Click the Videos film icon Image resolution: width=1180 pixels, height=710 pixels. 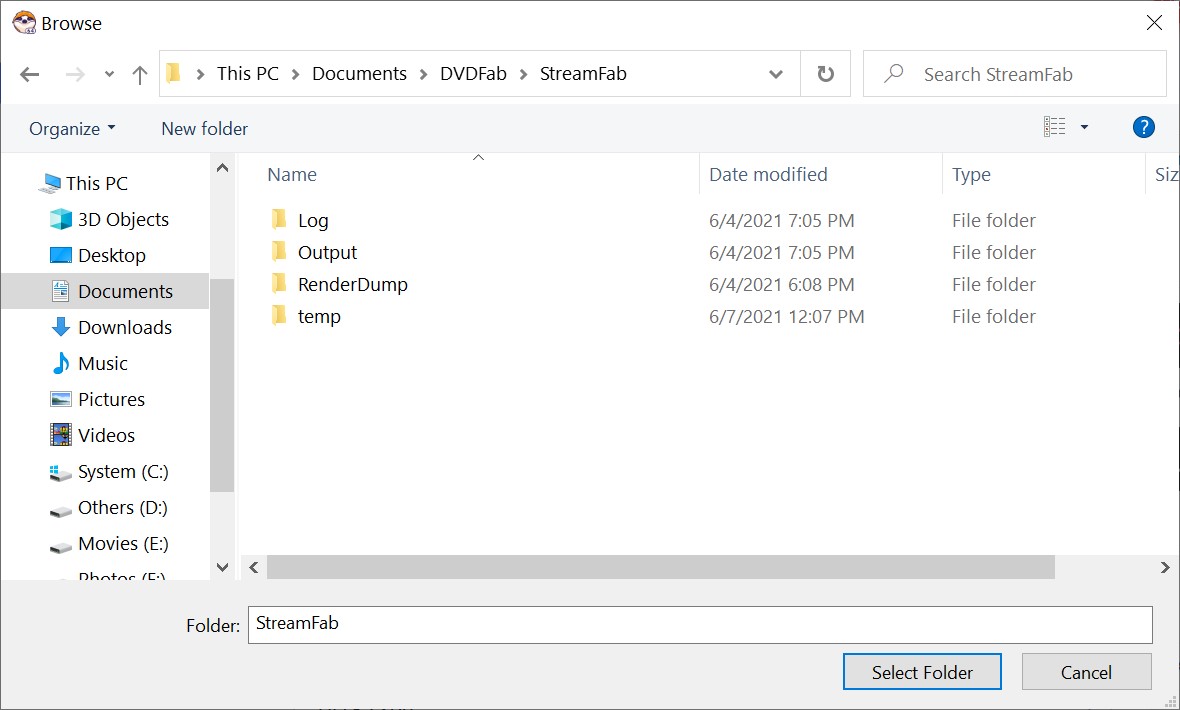click(60, 435)
